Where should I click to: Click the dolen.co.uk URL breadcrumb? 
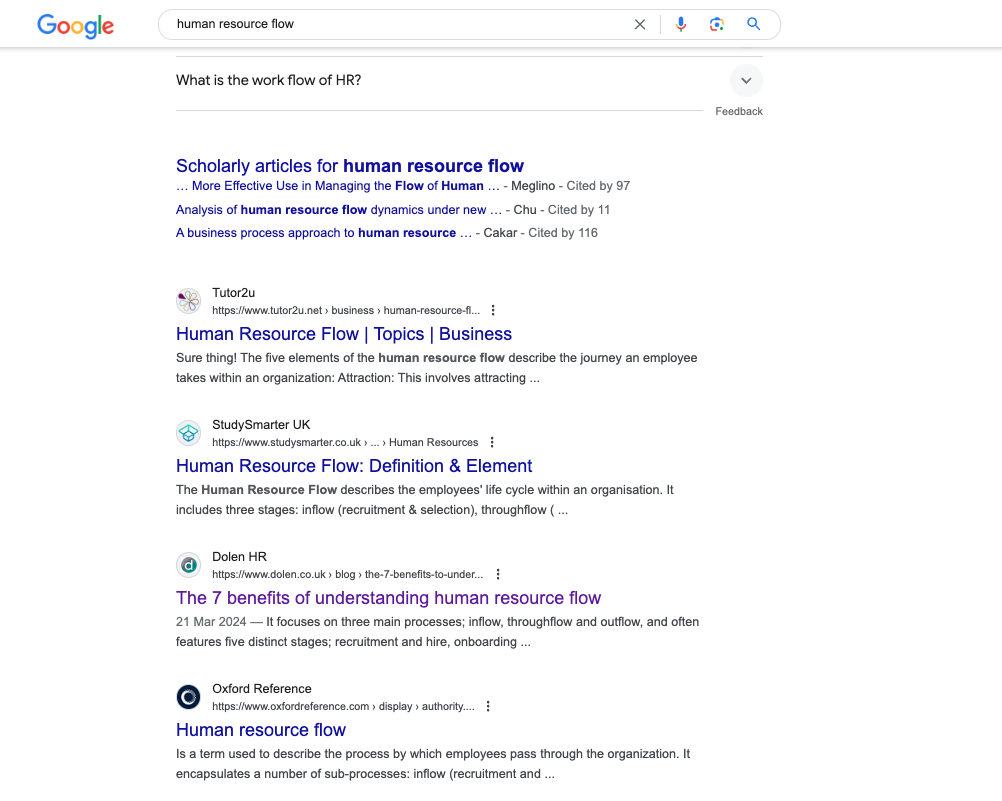pyautogui.click(x=348, y=575)
